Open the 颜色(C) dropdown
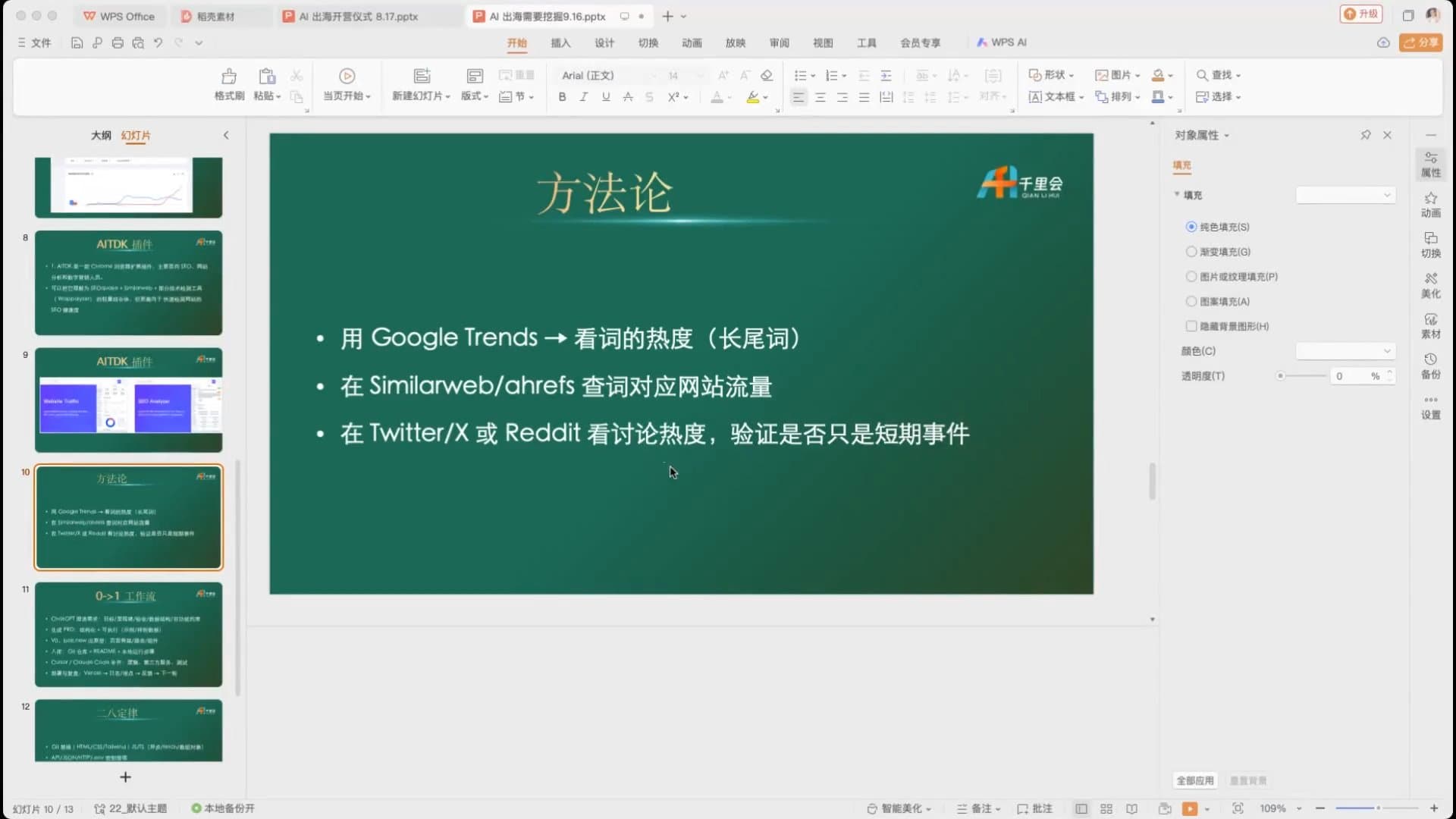 [1345, 351]
